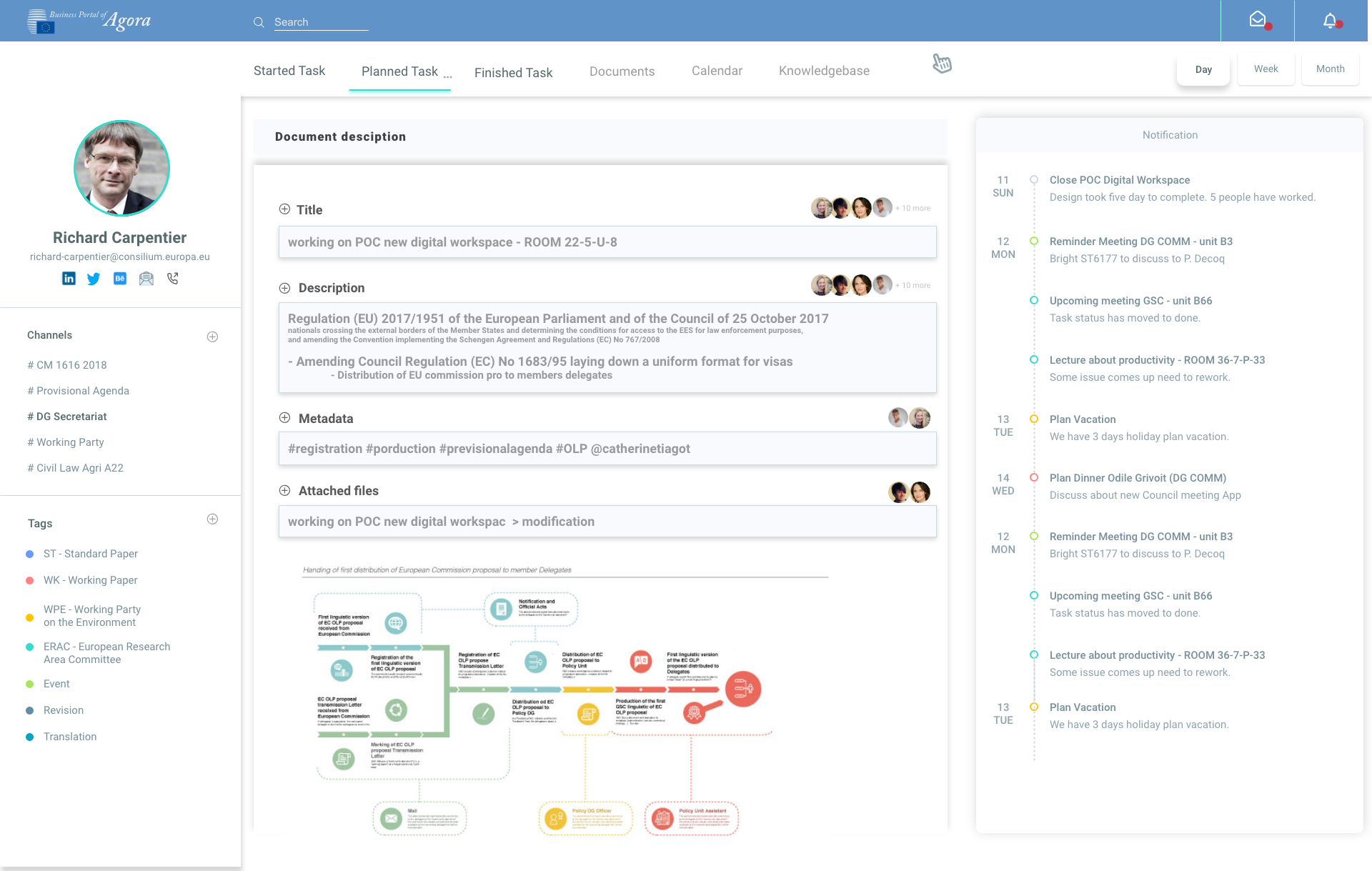
Task: Switch to Week view
Action: click(1266, 69)
